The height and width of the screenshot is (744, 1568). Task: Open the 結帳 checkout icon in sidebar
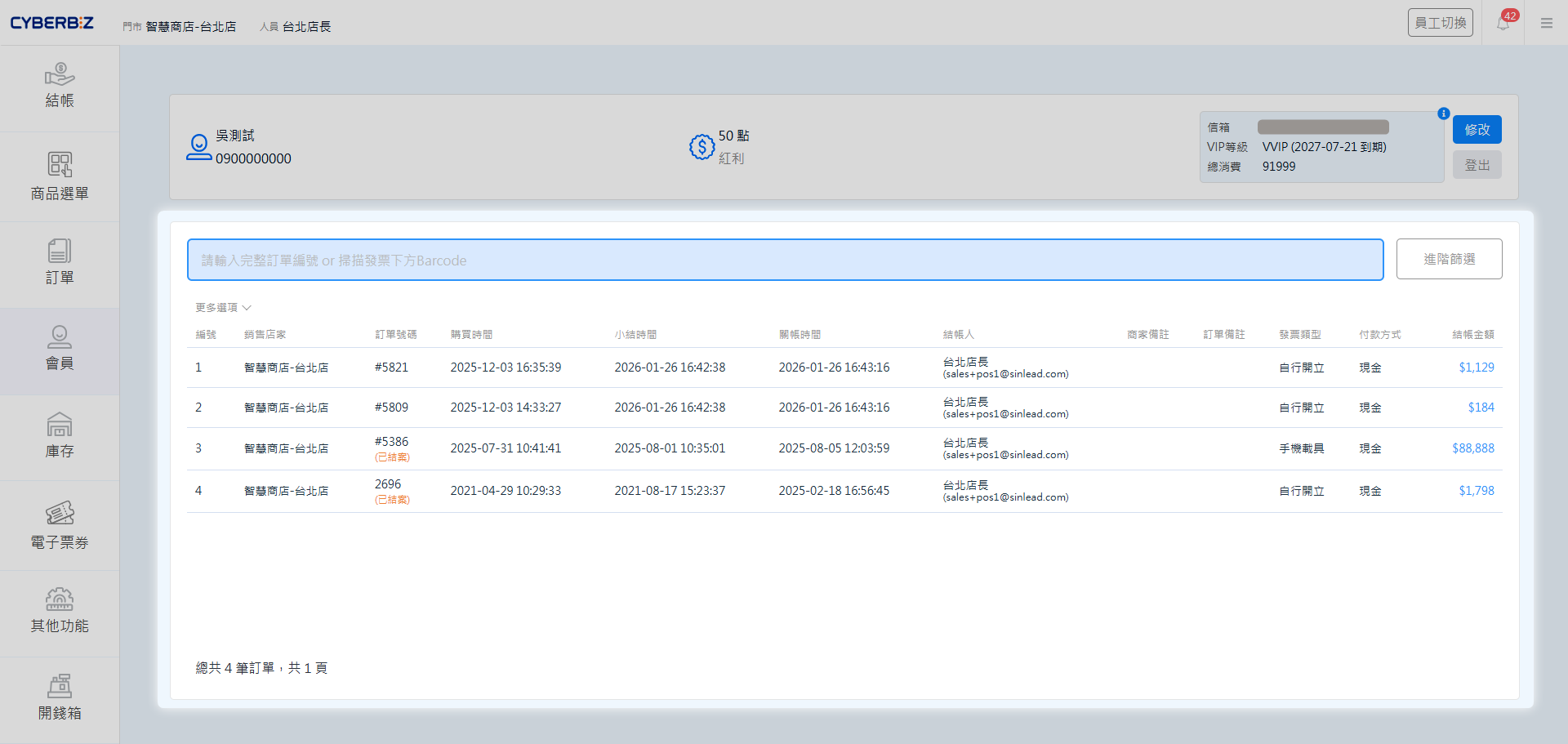click(x=60, y=86)
